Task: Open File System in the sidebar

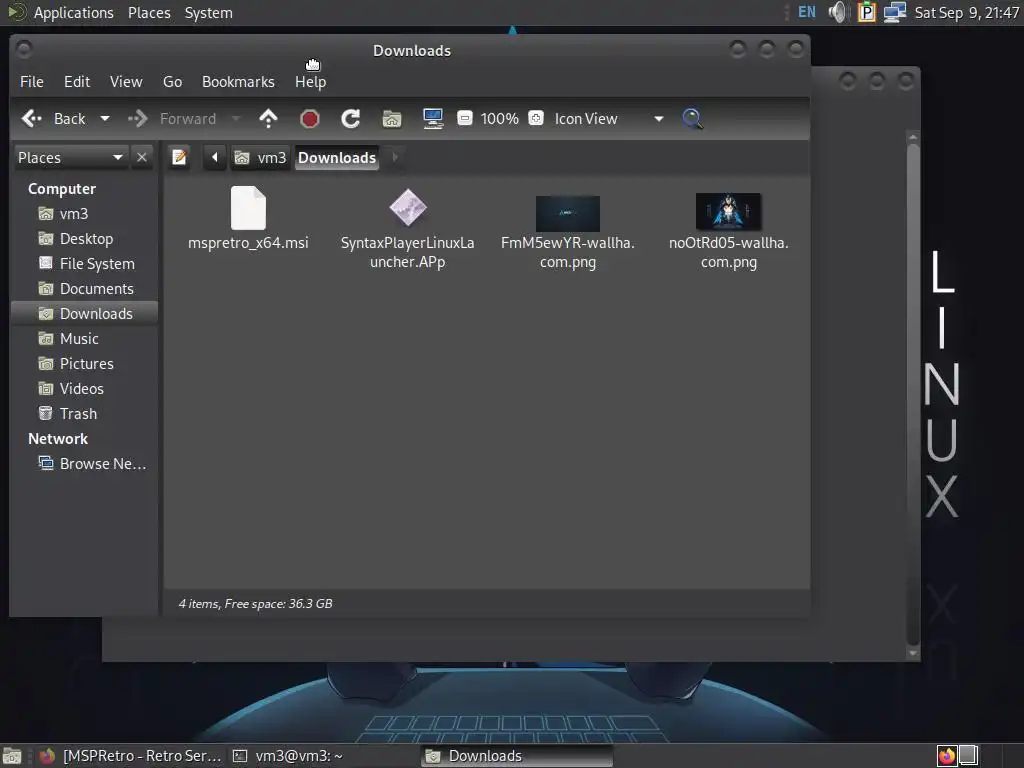Action: [84, 263]
